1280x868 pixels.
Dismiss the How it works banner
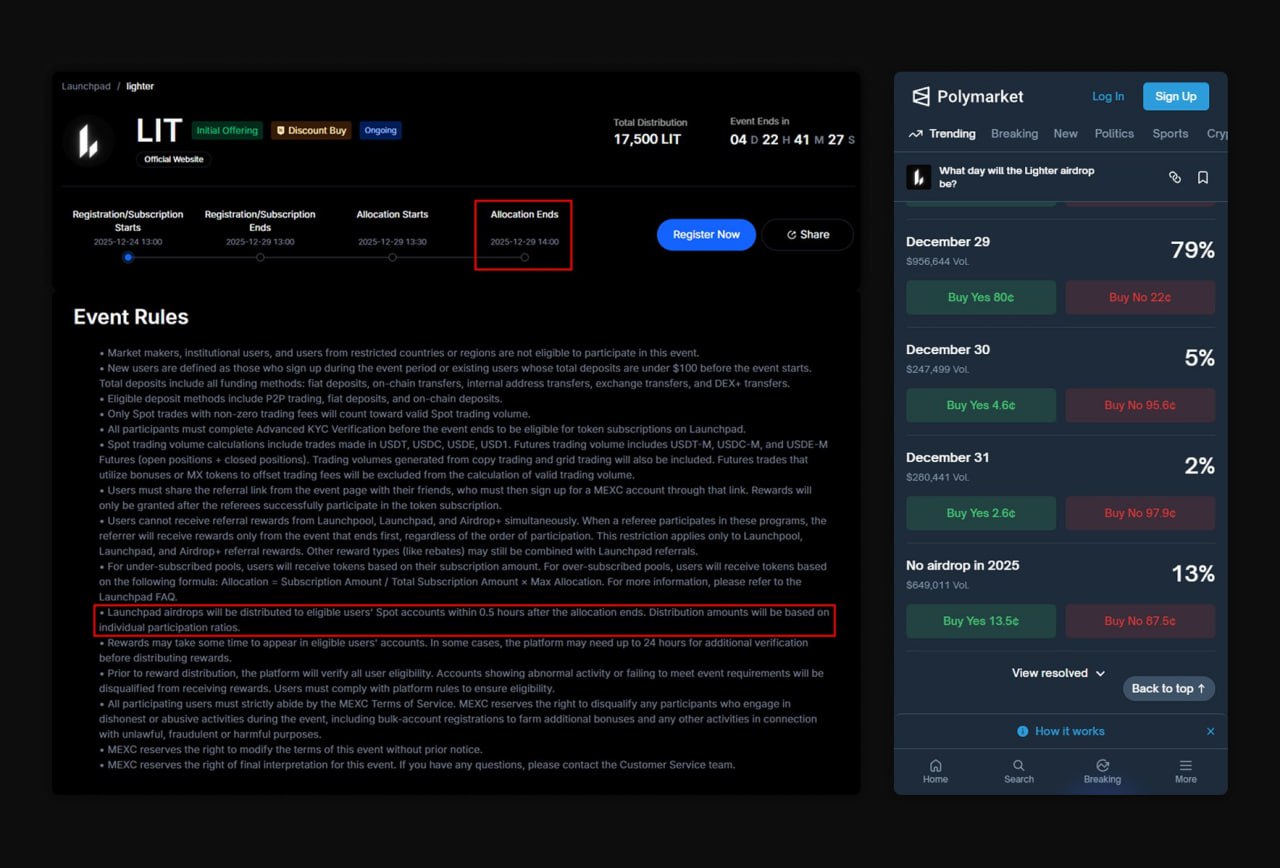(1210, 731)
